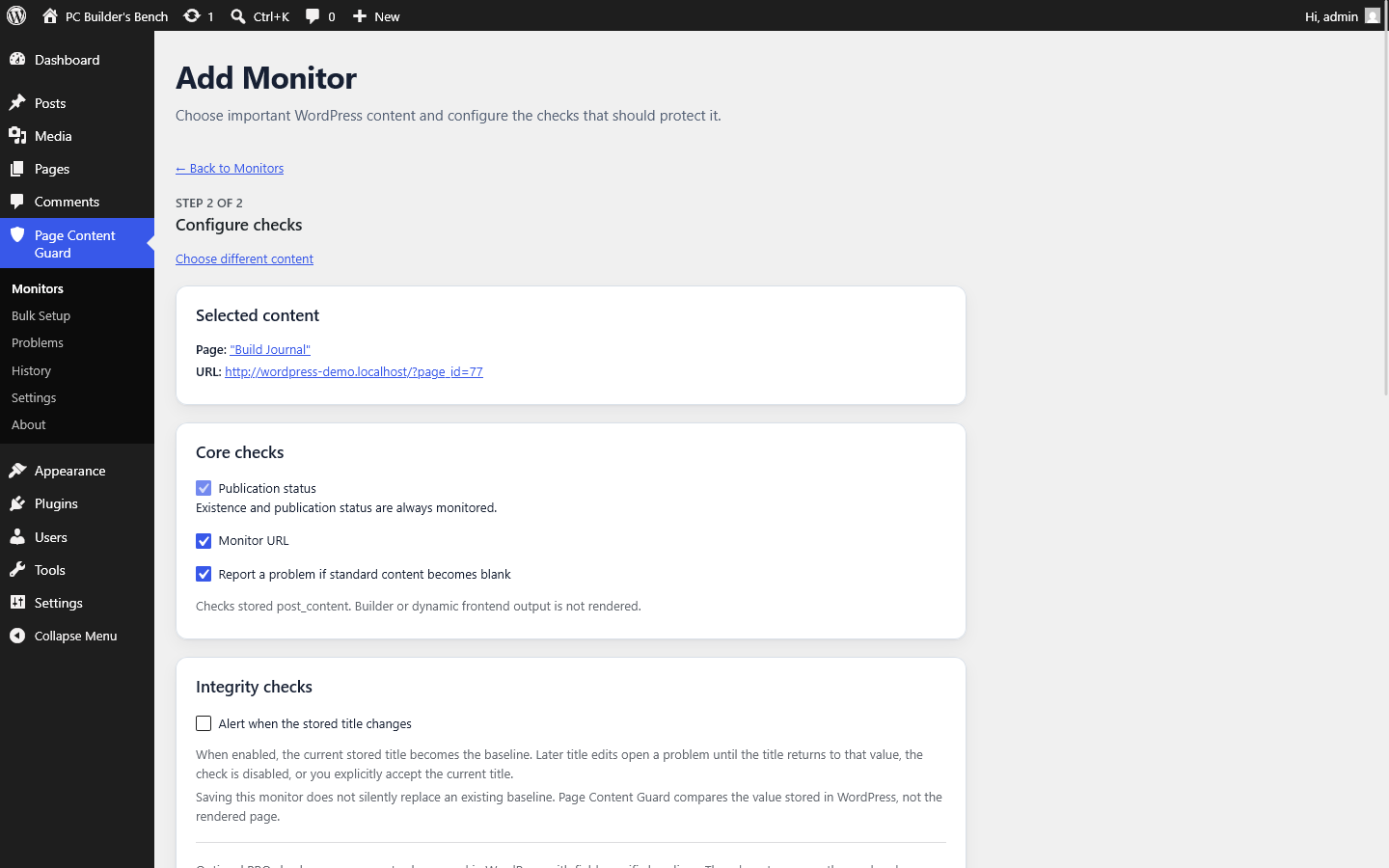Uncheck the Monitor URL checkbox
The width and height of the screenshot is (1389, 868).
[204, 541]
